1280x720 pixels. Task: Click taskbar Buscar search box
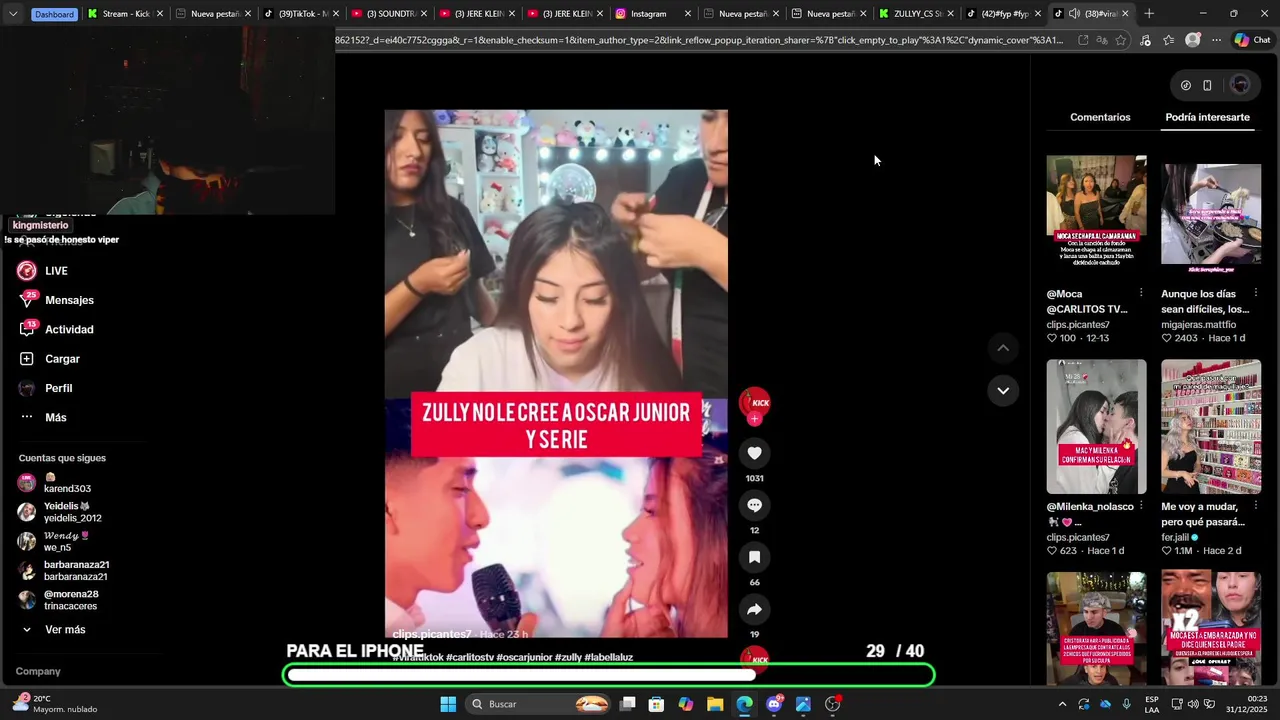(x=540, y=704)
